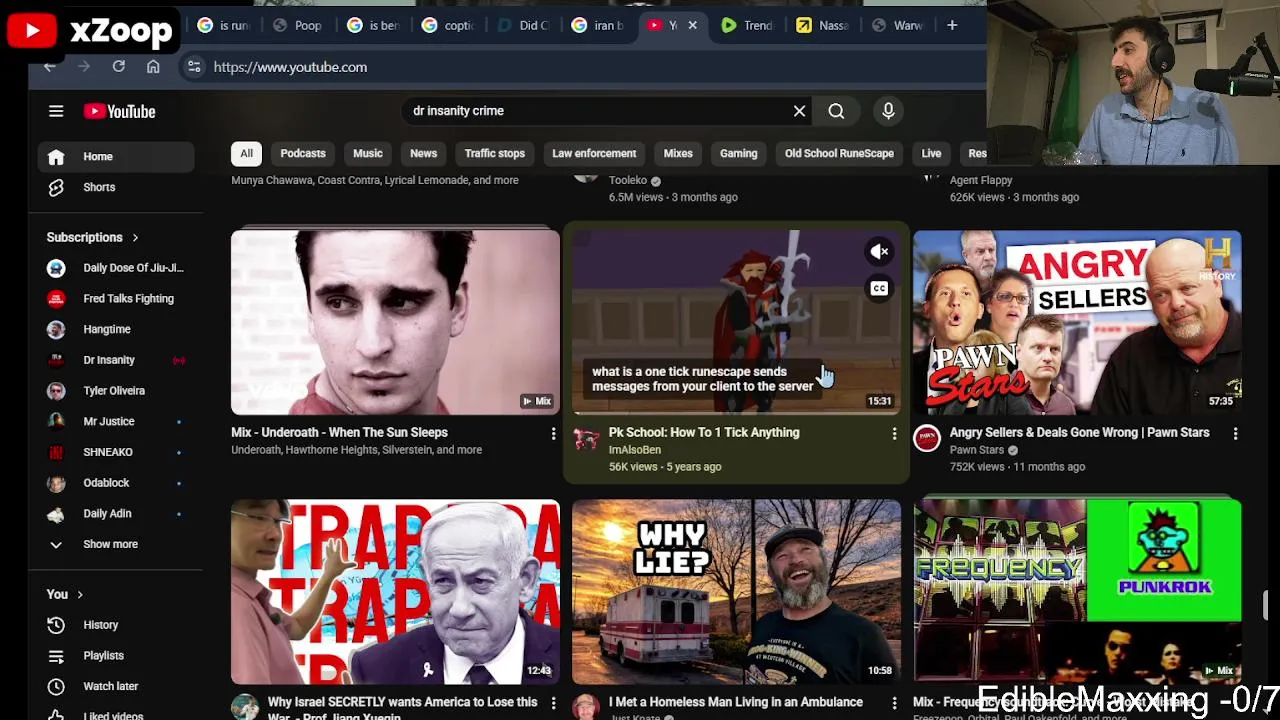Expand subscriptions list with Show more
The height and width of the screenshot is (720, 1280).
[116, 544]
